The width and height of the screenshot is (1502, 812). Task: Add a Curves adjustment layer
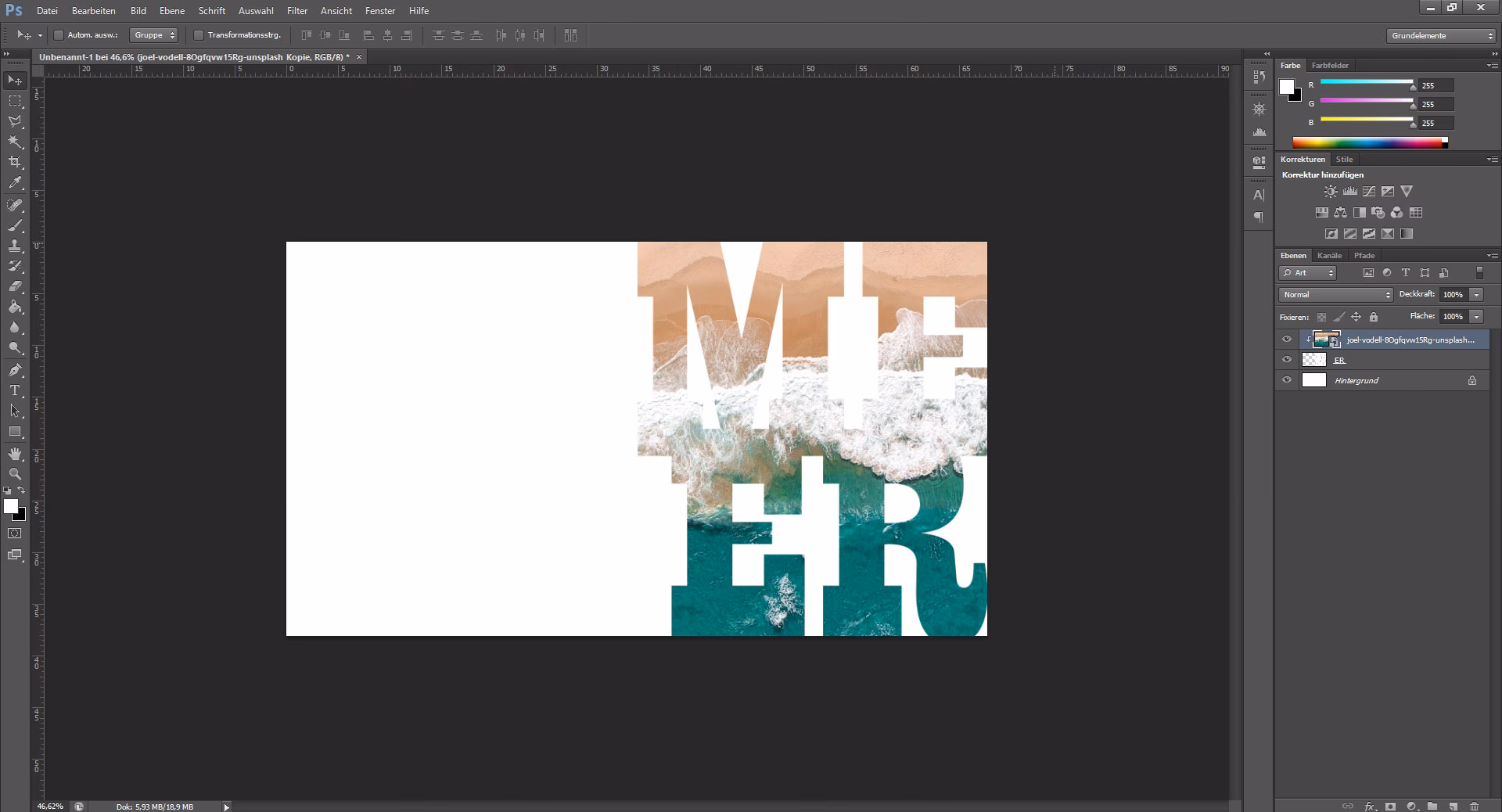point(1368,191)
